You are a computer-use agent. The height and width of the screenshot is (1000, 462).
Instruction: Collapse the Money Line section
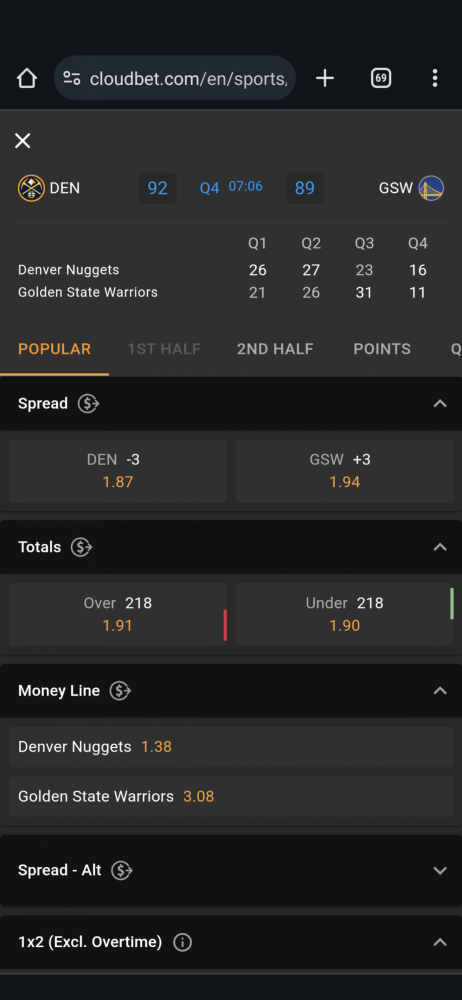tap(440, 691)
